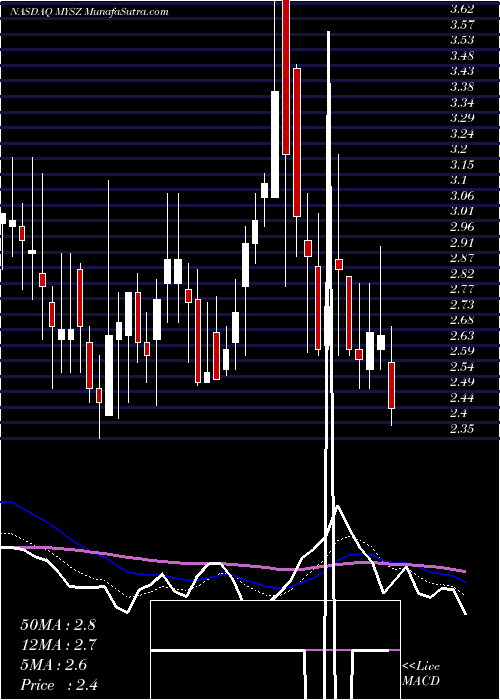Click the 3.15 price axis label
The height and width of the screenshot is (700, 500).
click(462, 165)
